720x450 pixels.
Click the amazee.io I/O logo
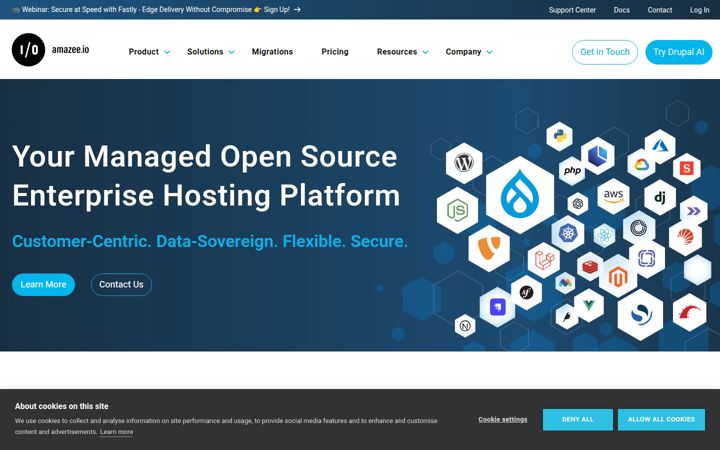click(28, 50)
